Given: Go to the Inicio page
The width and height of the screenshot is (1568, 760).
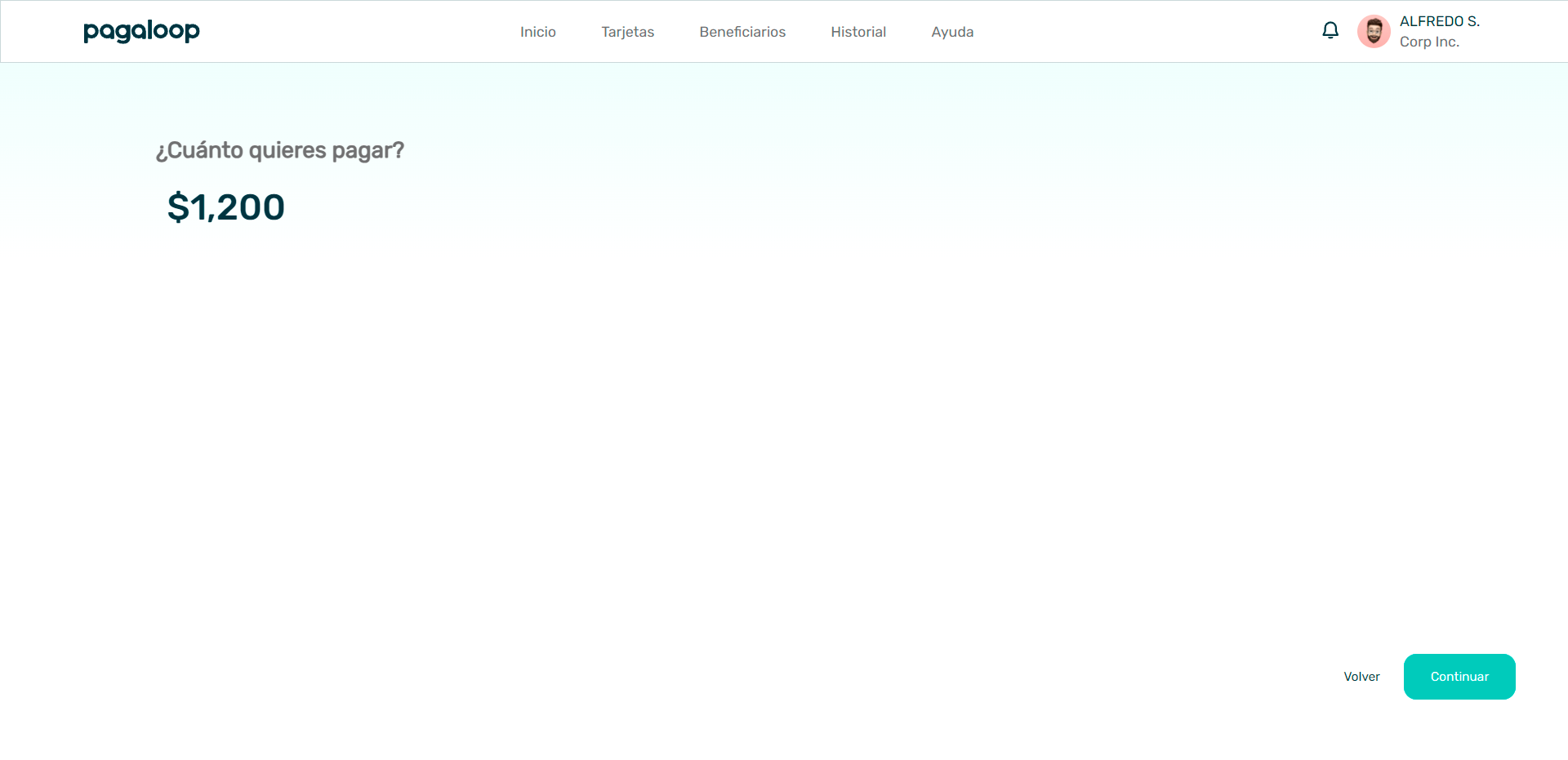Looking at the screenshot, I should click(x=537, y=32).
